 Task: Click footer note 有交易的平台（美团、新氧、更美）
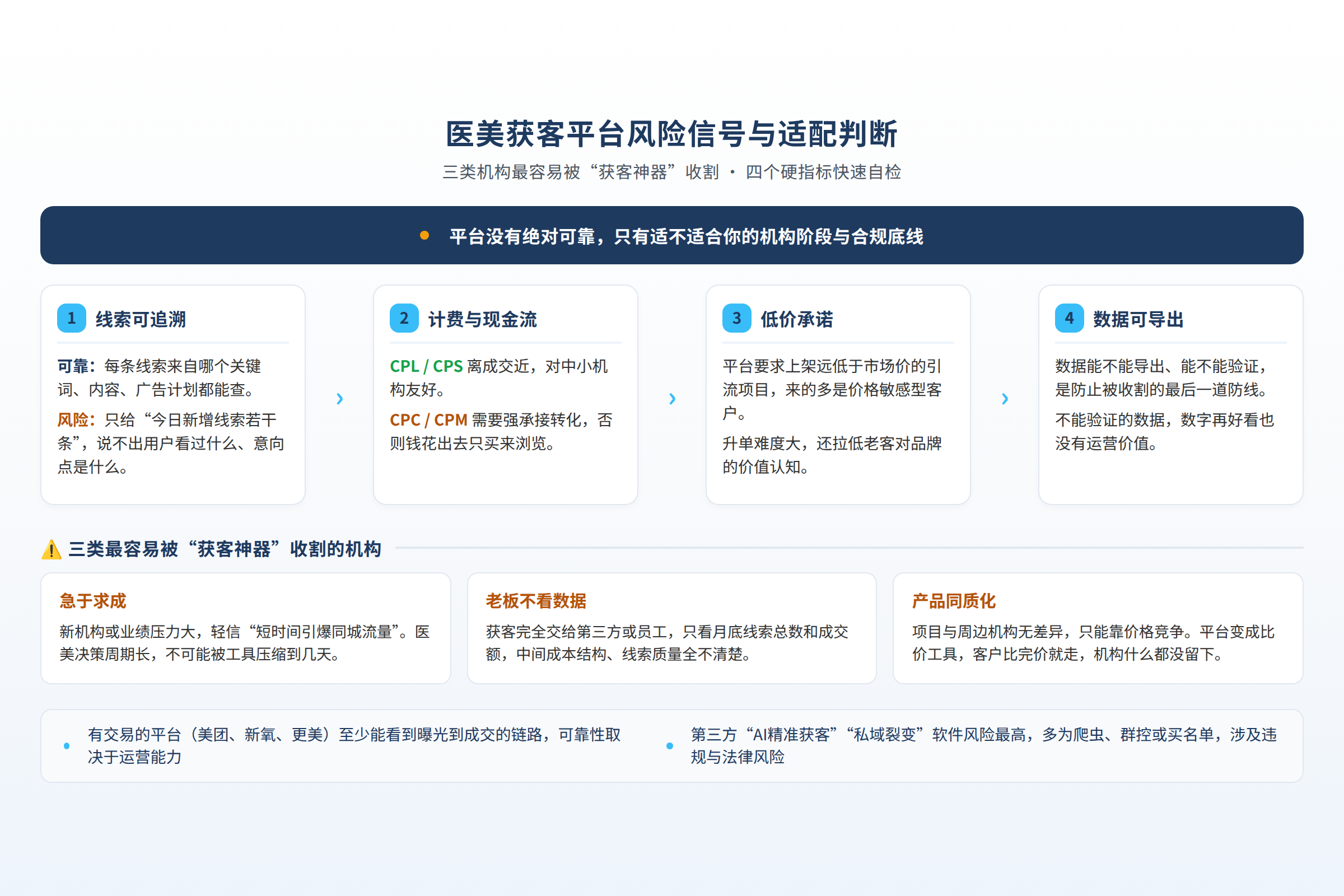click(x=354, y=746)
